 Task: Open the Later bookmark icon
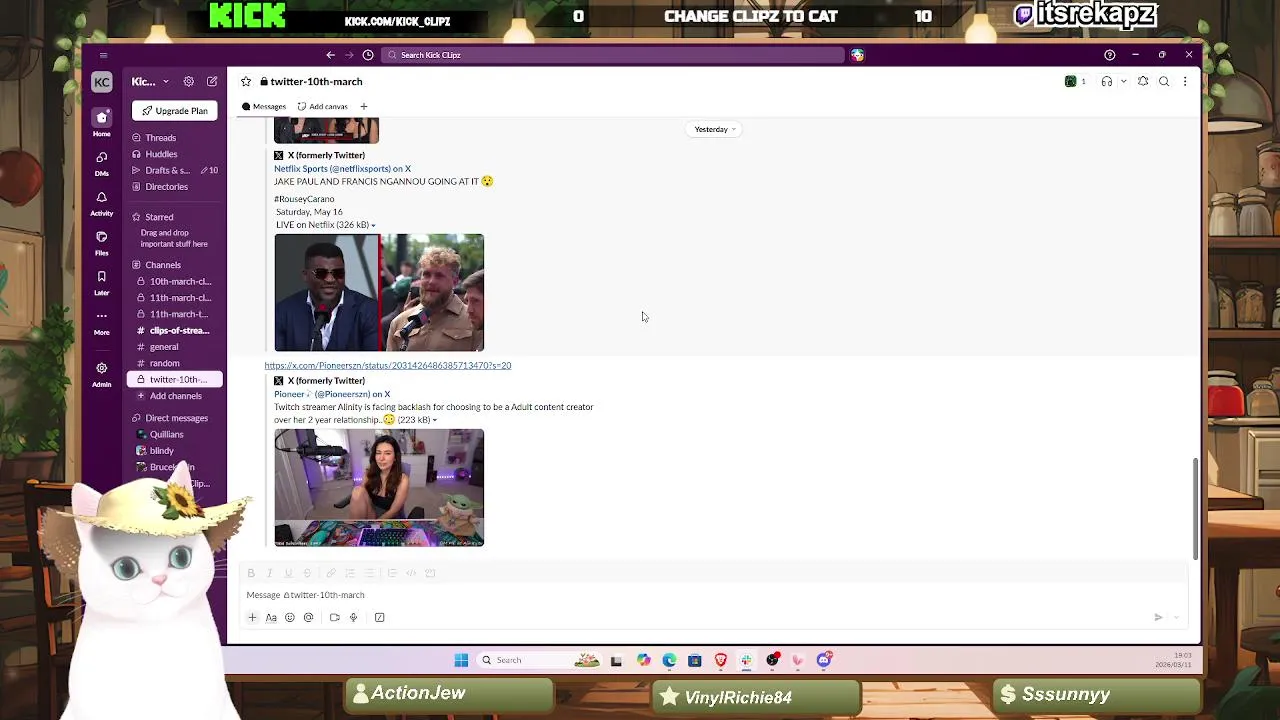click(101, 277)
